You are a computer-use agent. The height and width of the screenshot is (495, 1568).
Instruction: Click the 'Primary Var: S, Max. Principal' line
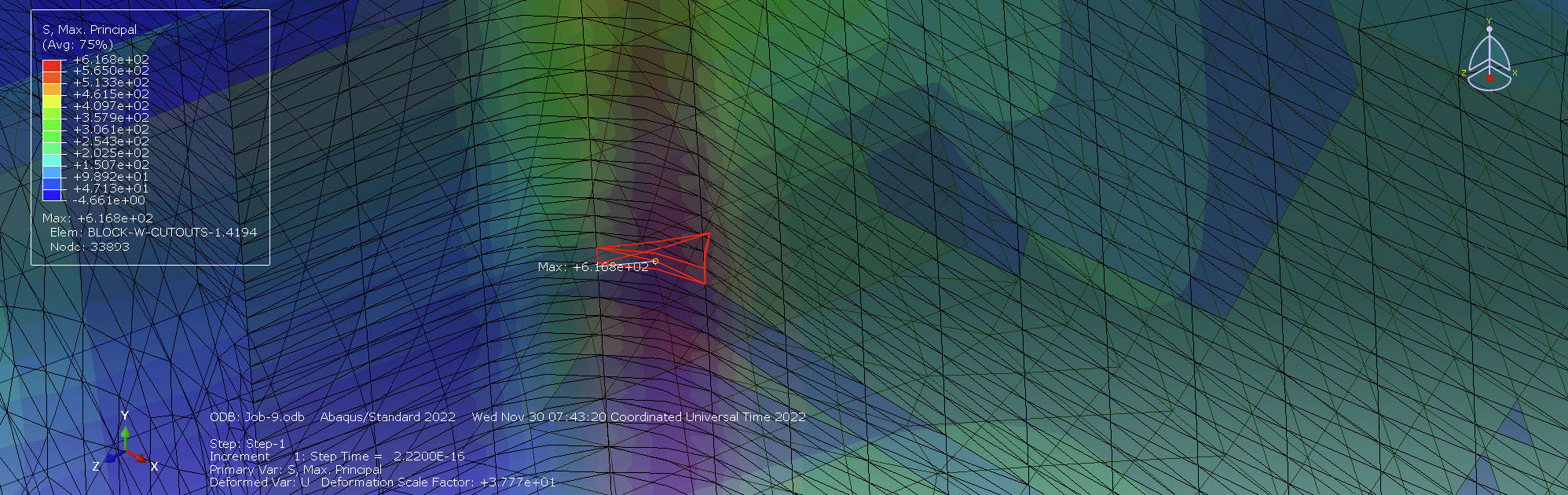point(295,469)
